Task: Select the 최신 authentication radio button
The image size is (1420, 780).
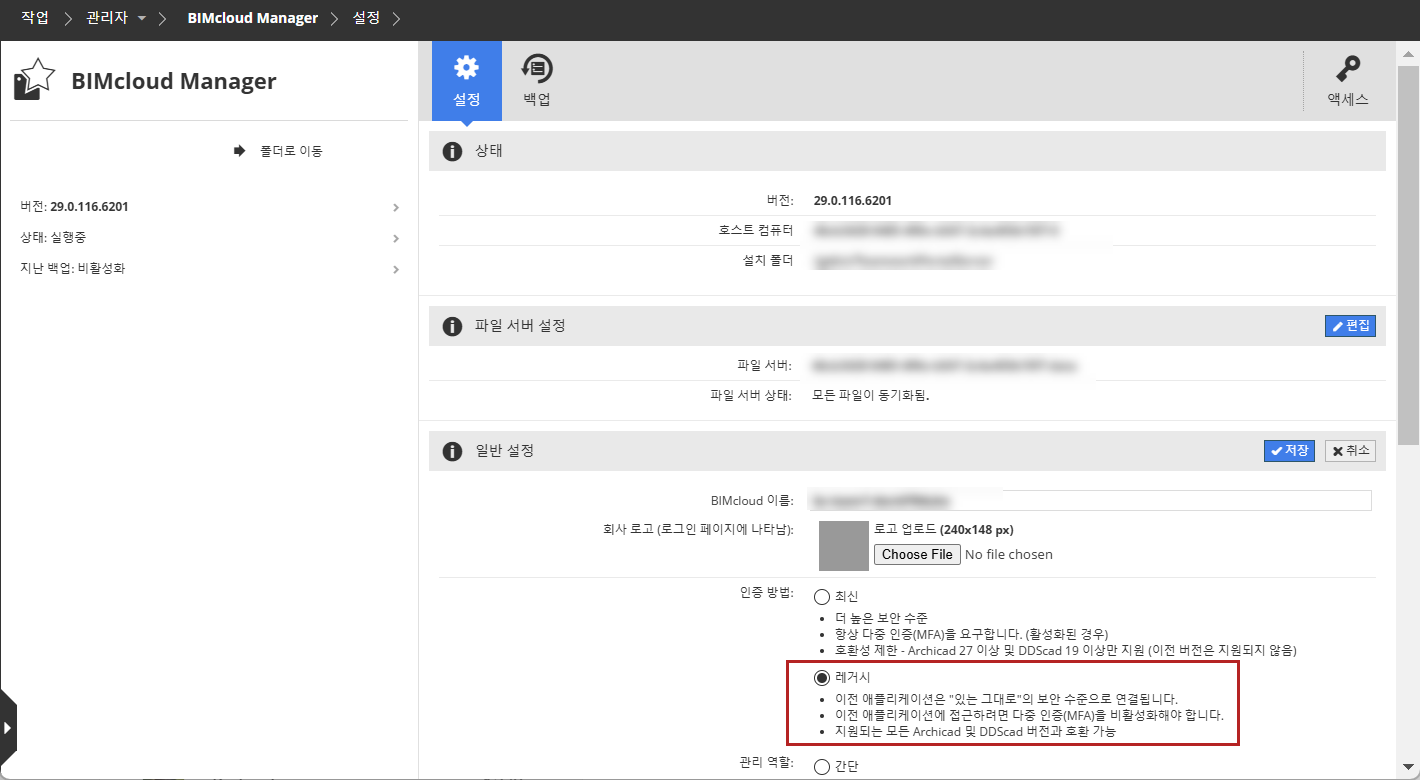Action: pos(822,597)
